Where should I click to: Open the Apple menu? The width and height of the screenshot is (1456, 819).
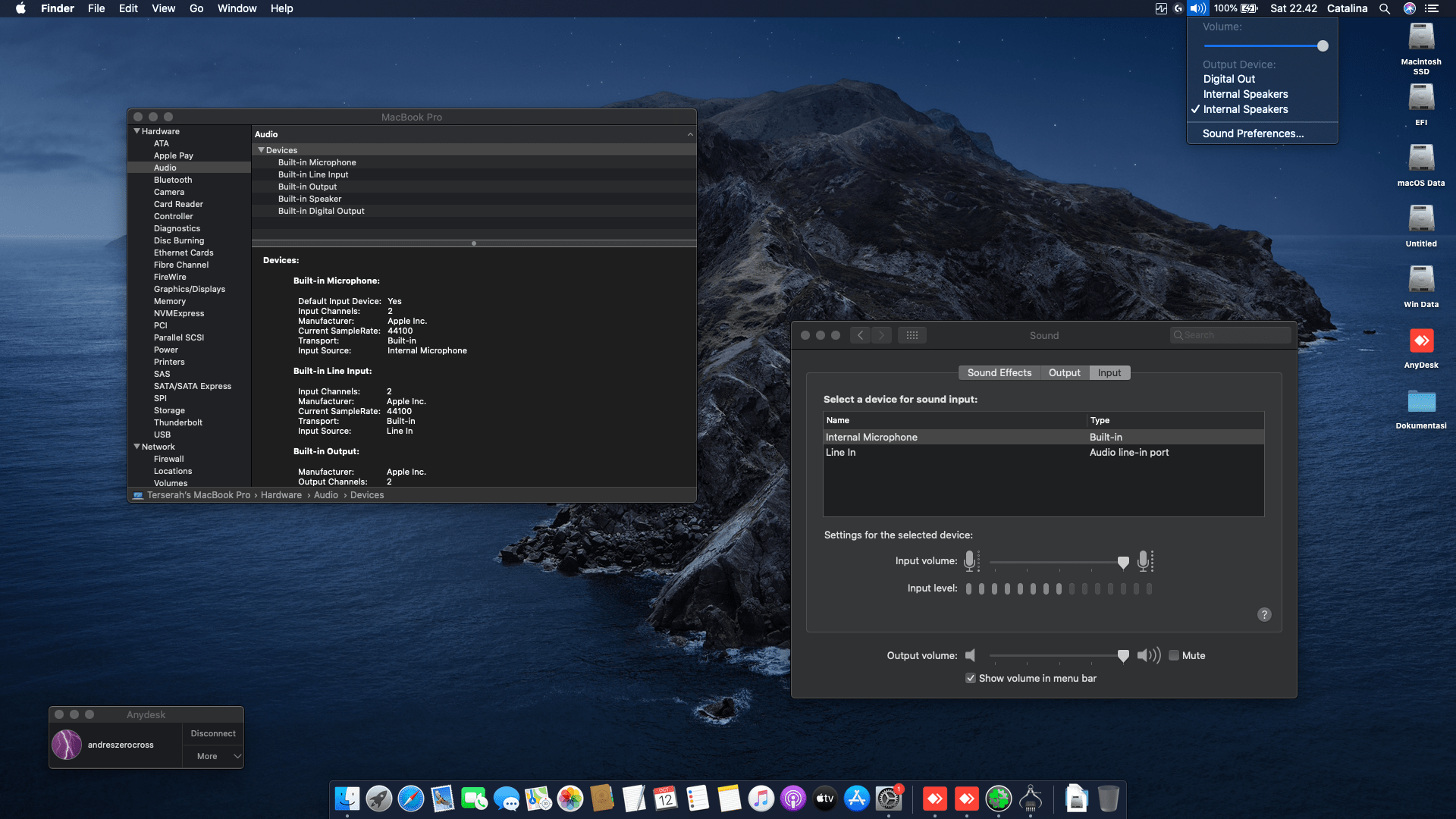pyautogui.click(x=20, y=8)
